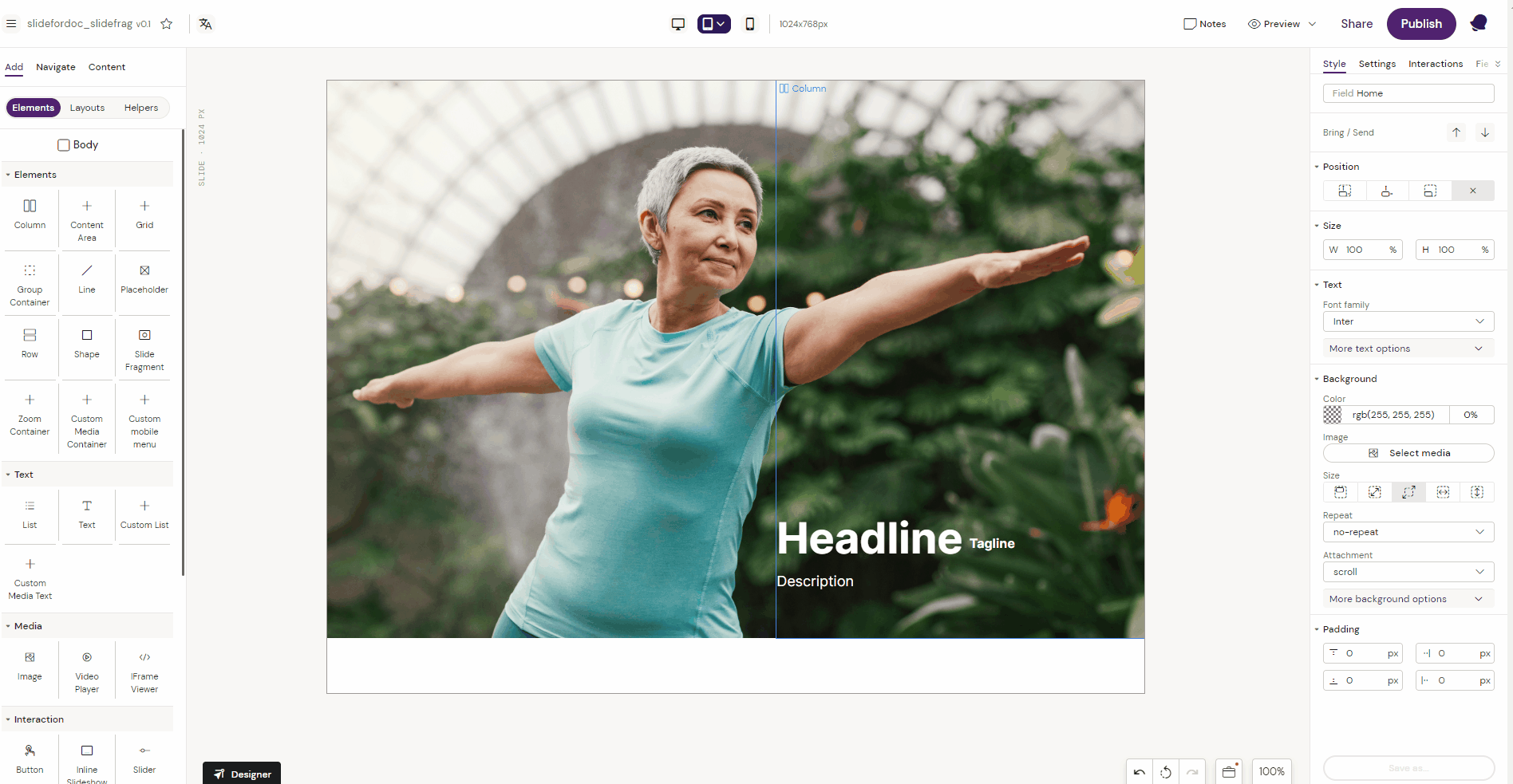The image size is (1513, 784).
Task: Open the Font family dropdown
Action: [x=1408, y=321]
